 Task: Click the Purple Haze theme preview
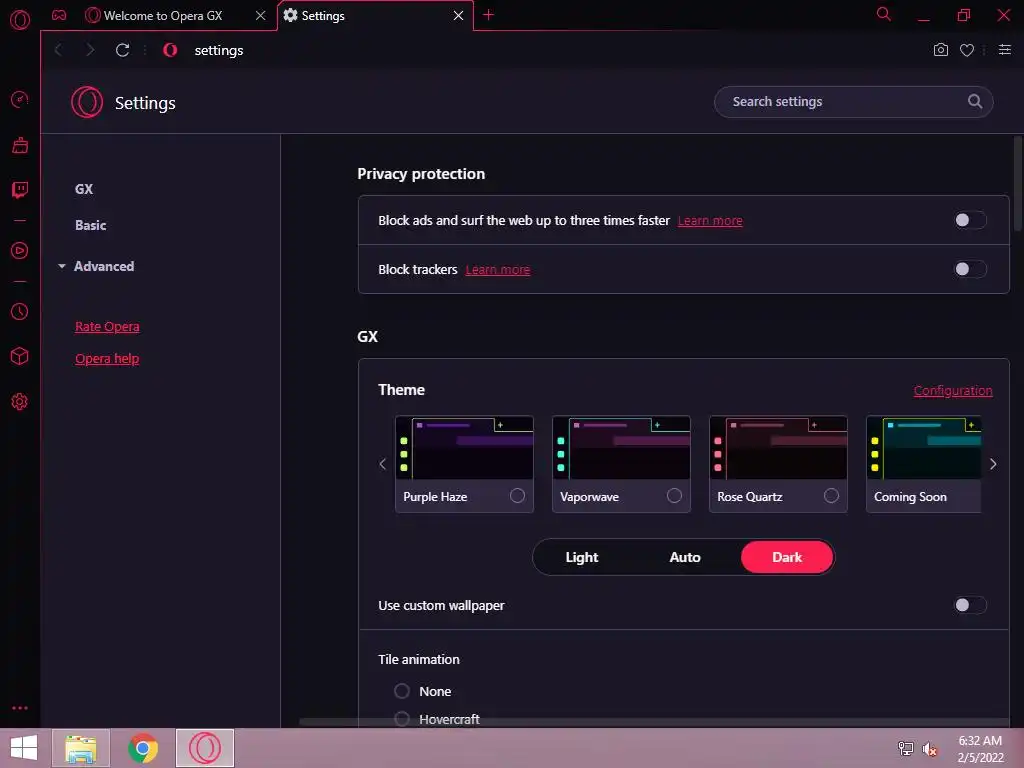point(464,447)
